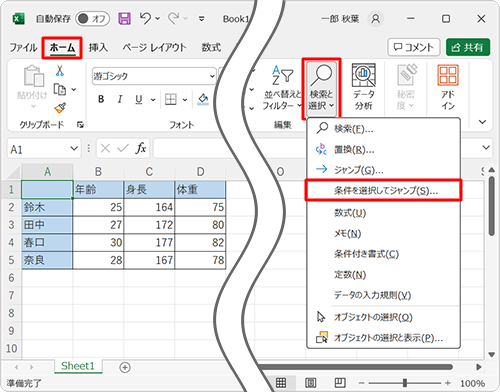Image resolution: width=500 pixels, height=392 pixels.
Task: Click the Copy icon
Action: coord(60,89)
